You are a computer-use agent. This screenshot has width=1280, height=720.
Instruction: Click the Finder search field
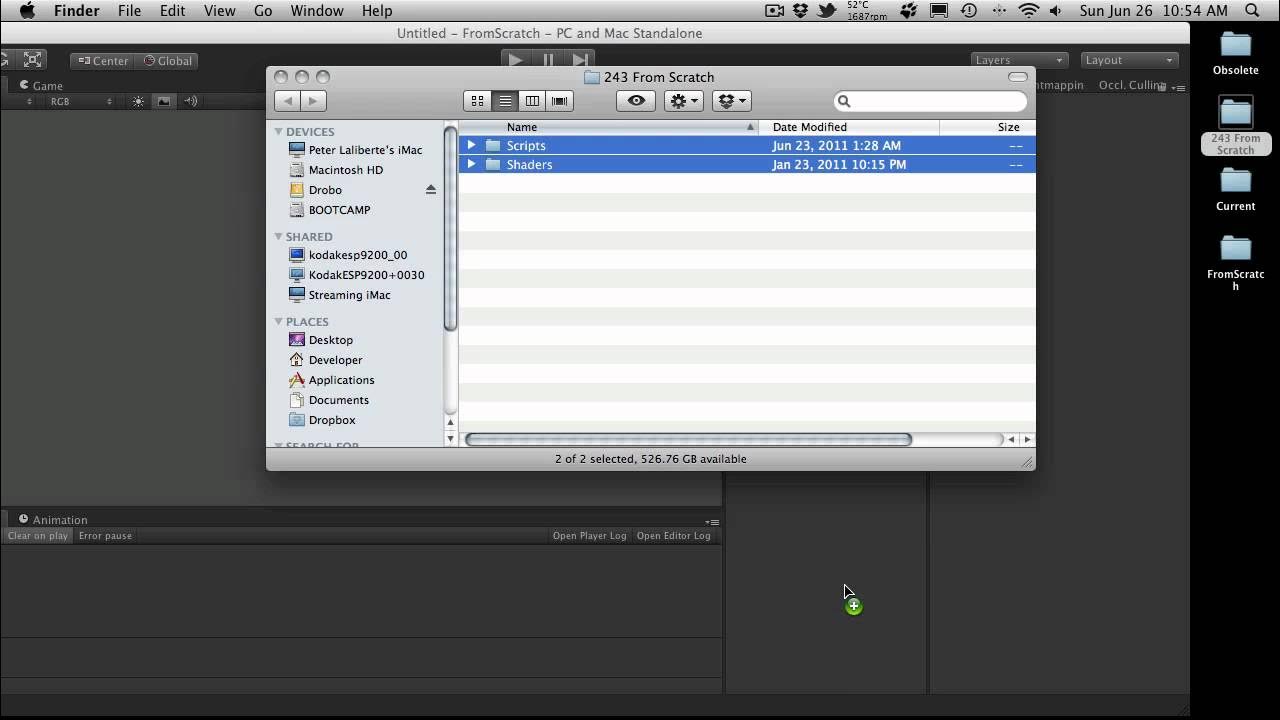click(x=930, y=100)
